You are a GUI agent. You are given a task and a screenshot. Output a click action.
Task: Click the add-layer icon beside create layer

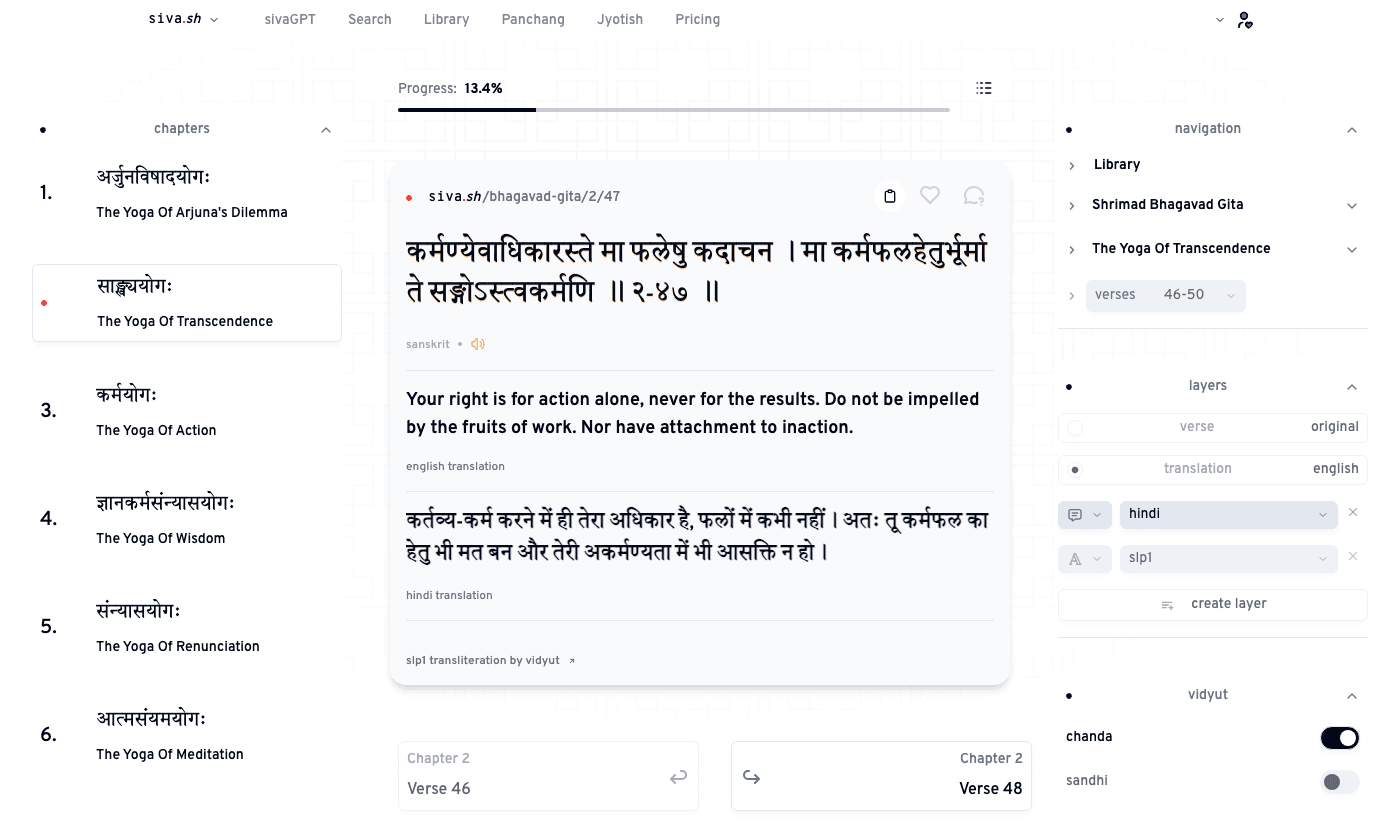(1167, 605)
